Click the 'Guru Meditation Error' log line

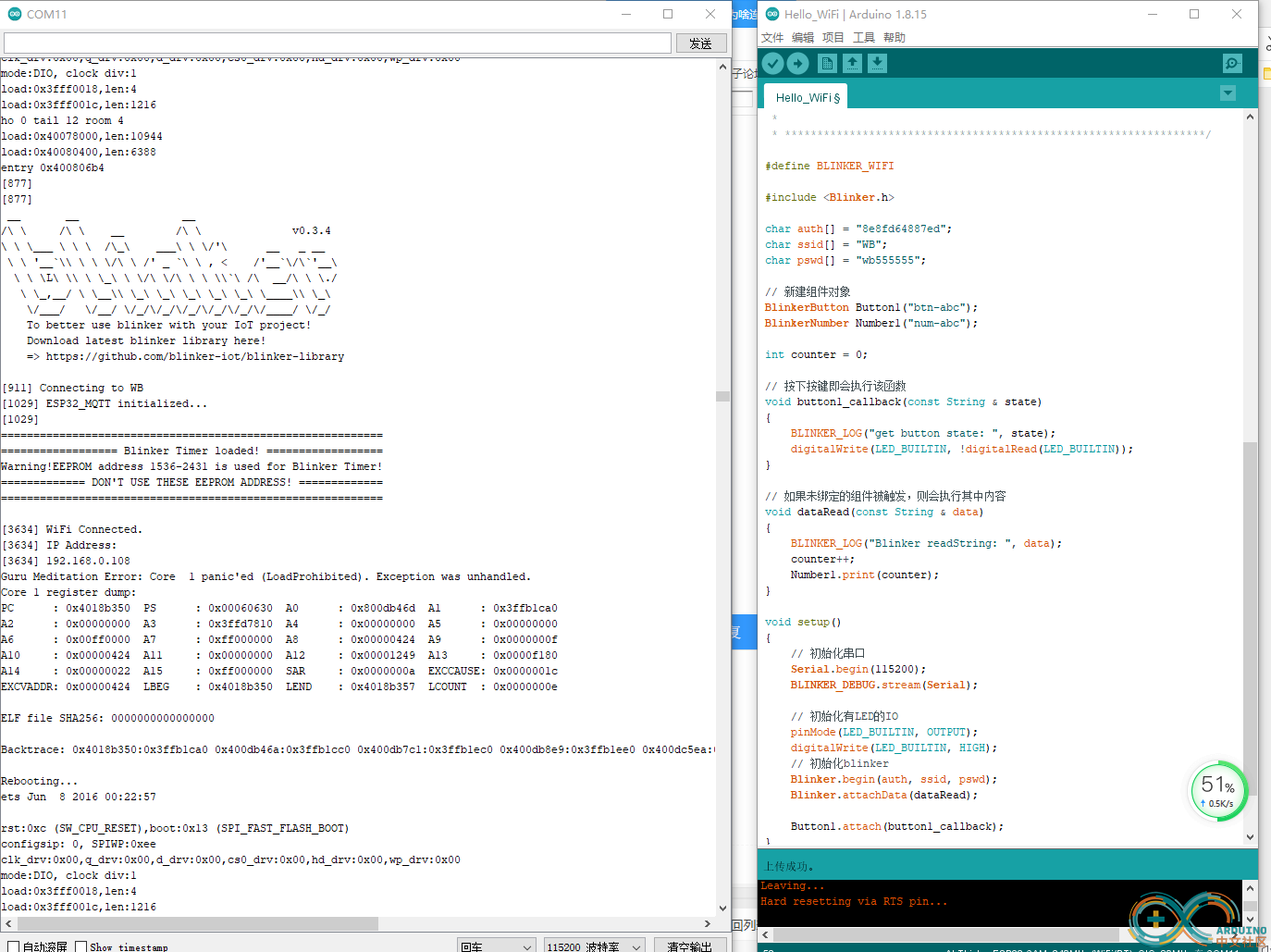click(266, 576)
